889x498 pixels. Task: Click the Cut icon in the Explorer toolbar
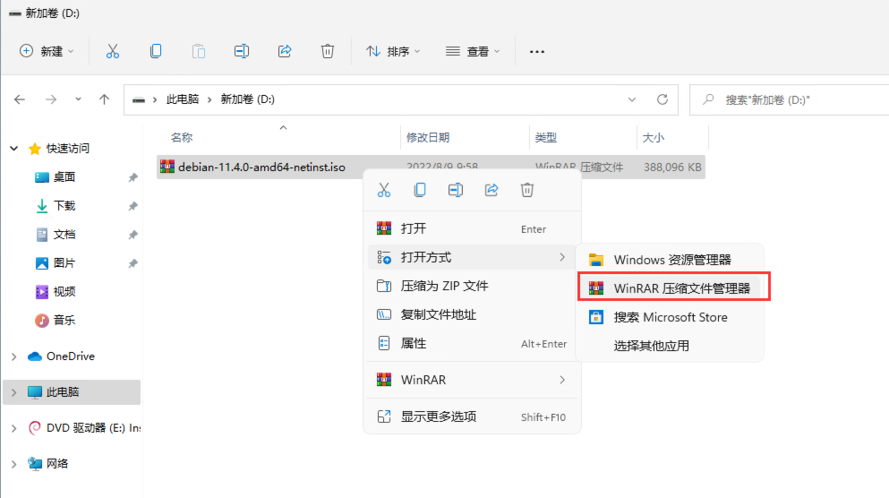tap(113, 52)
